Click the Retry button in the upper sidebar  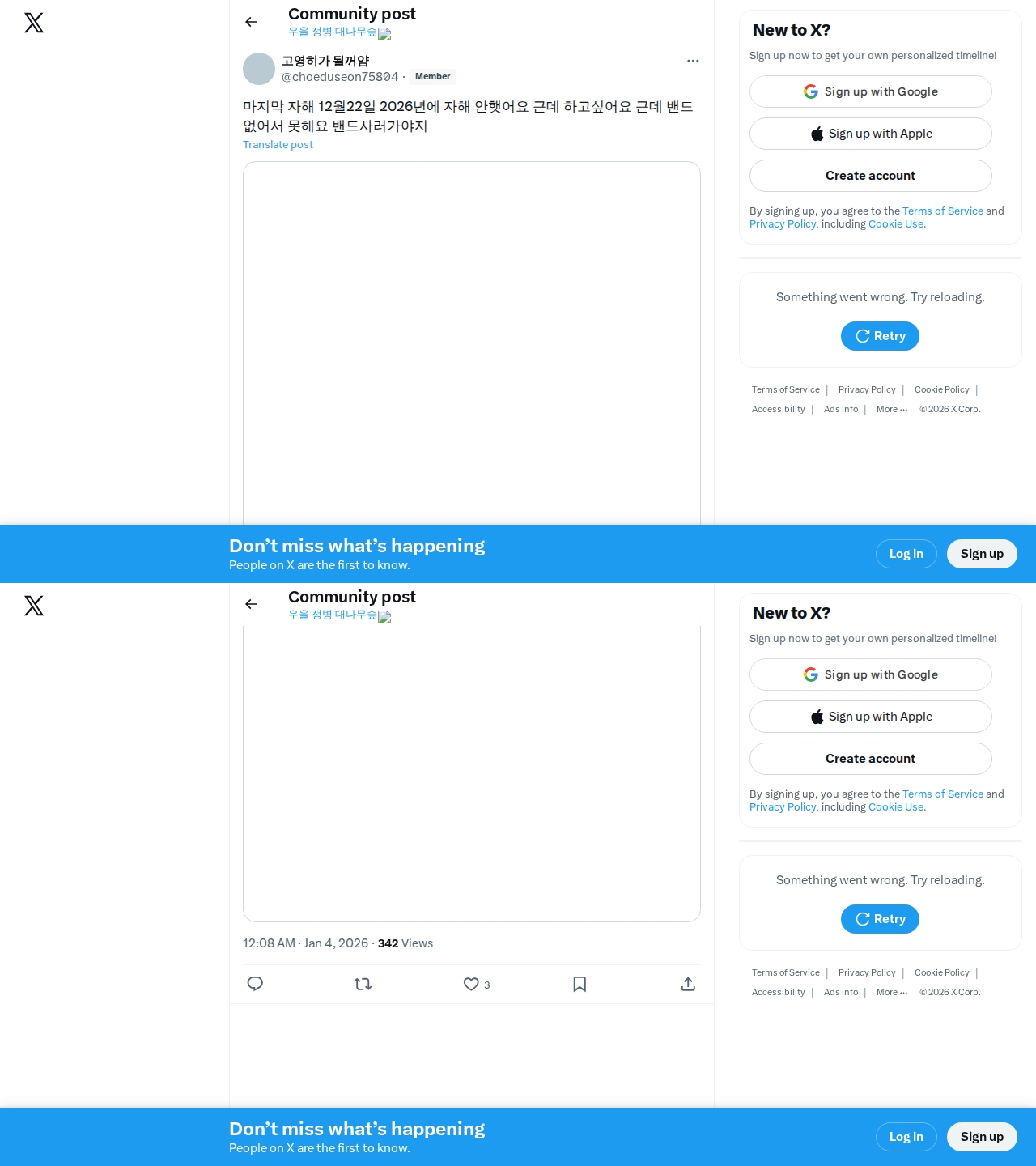pyautogui.click(x=880, y=336)
